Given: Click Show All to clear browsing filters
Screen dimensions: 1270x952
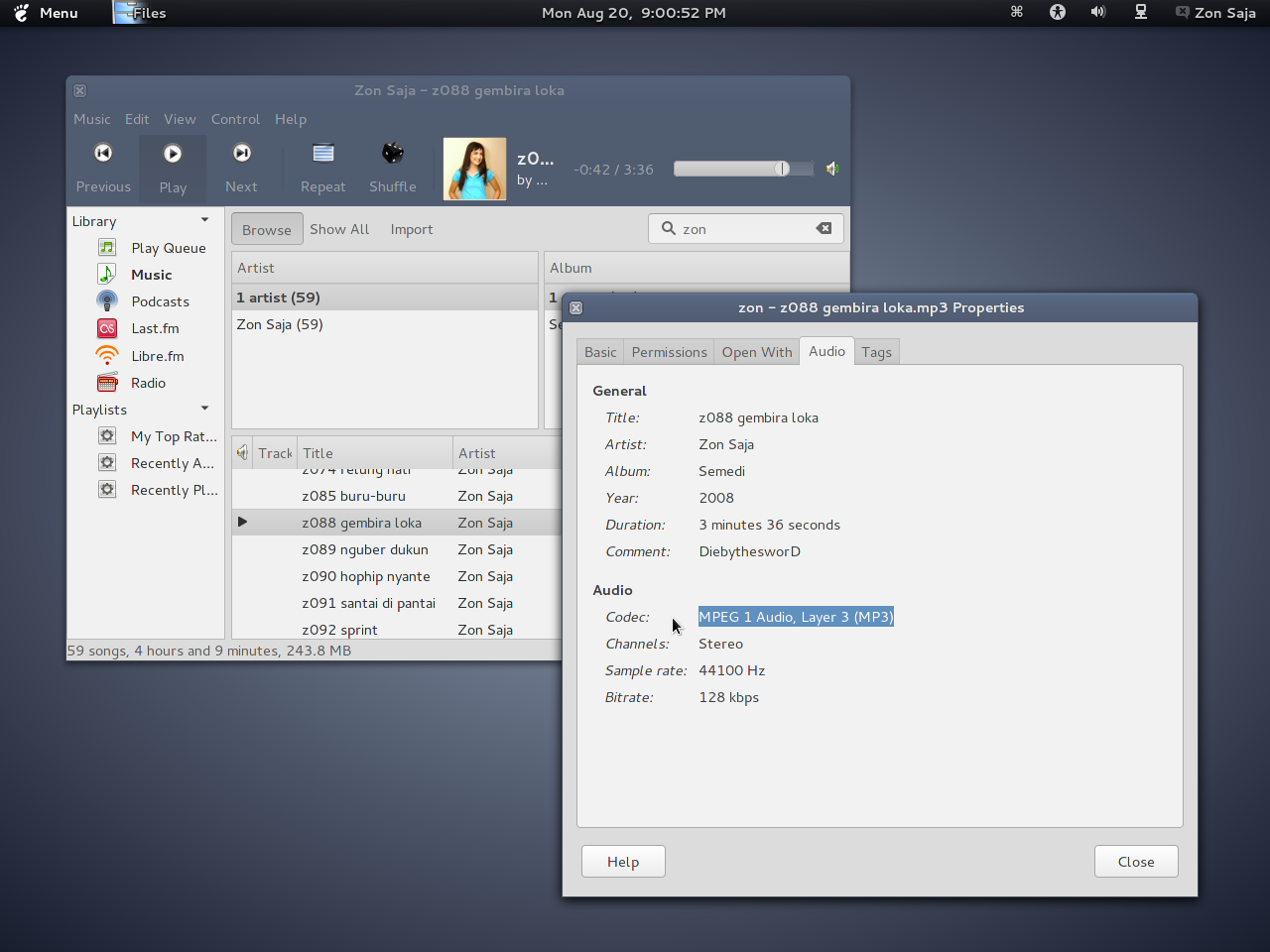Looking at the screenshot, I should [x=339, y=229].
